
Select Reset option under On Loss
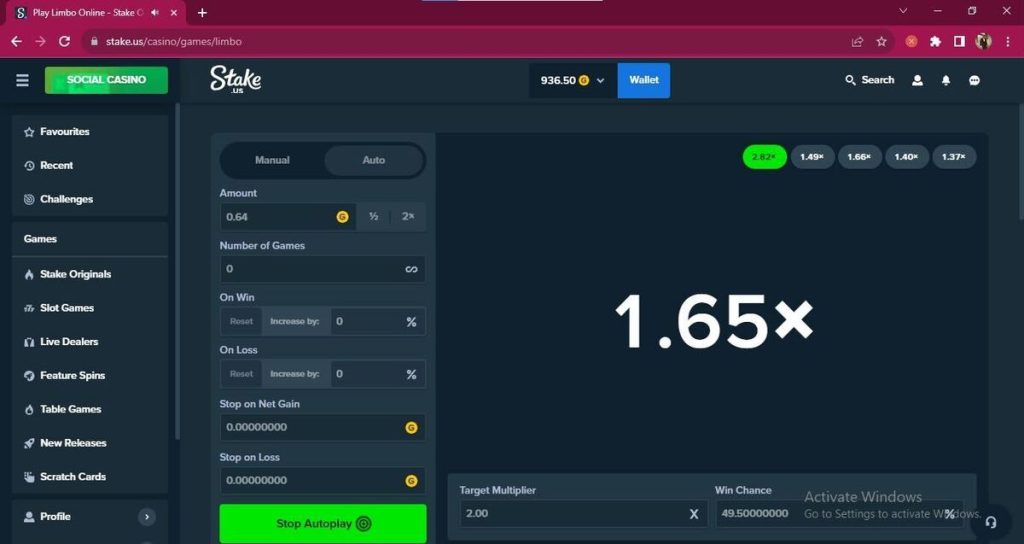tap(241, 374)
